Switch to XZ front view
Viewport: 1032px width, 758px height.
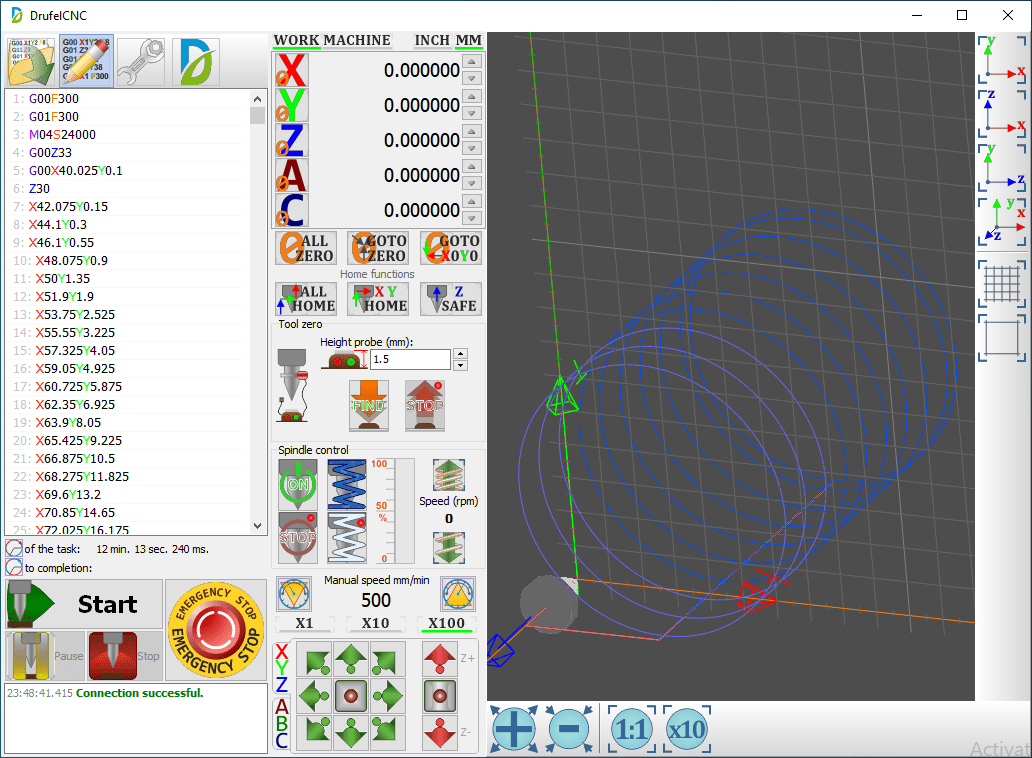click(x=1002, y=113)
